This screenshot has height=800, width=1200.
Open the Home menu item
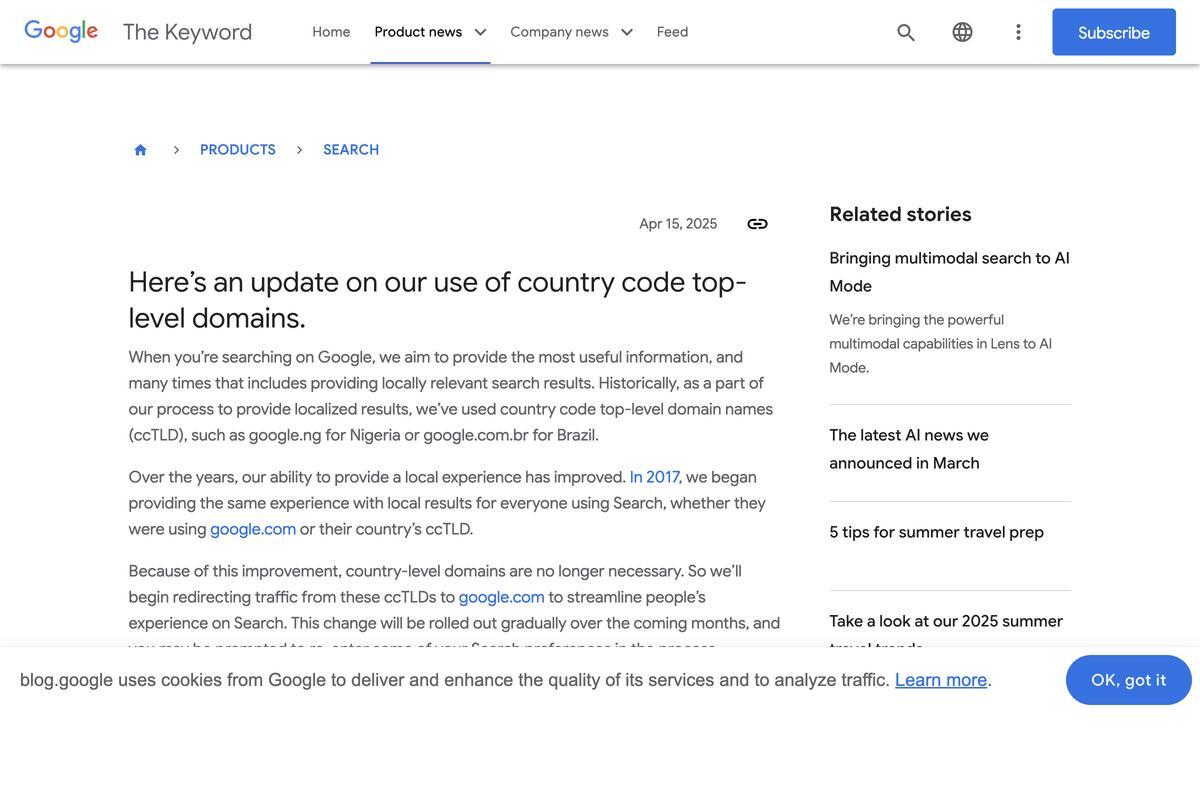click(331, 32)
